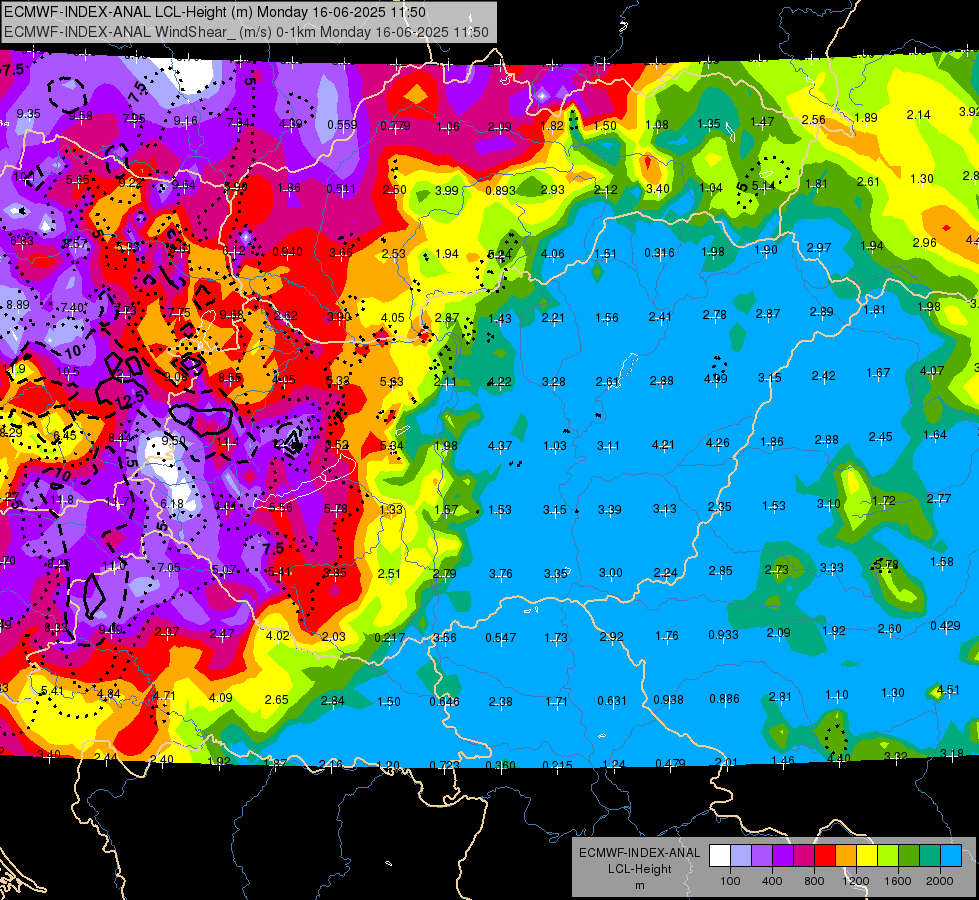This screenshot has height=900, width=979.
Task: Click the wind shear value 4.37
Action: 500,446
